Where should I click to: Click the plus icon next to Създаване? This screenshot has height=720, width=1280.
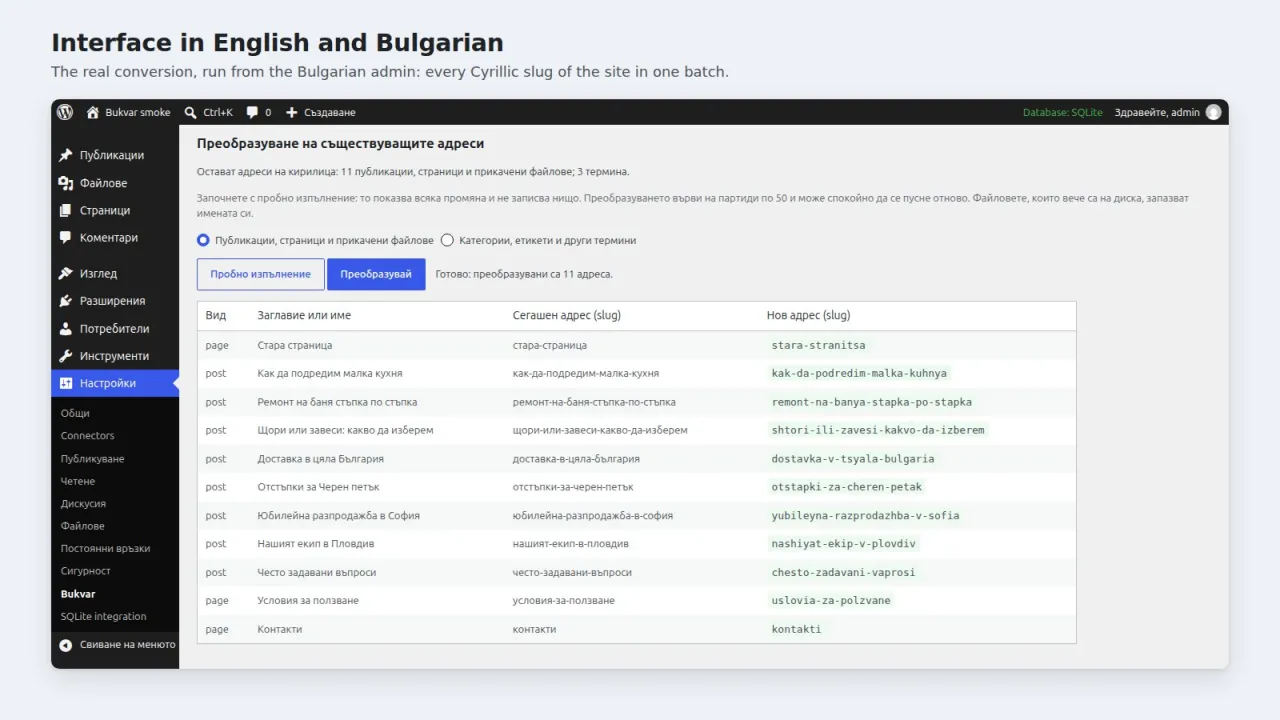click(292, 112)
